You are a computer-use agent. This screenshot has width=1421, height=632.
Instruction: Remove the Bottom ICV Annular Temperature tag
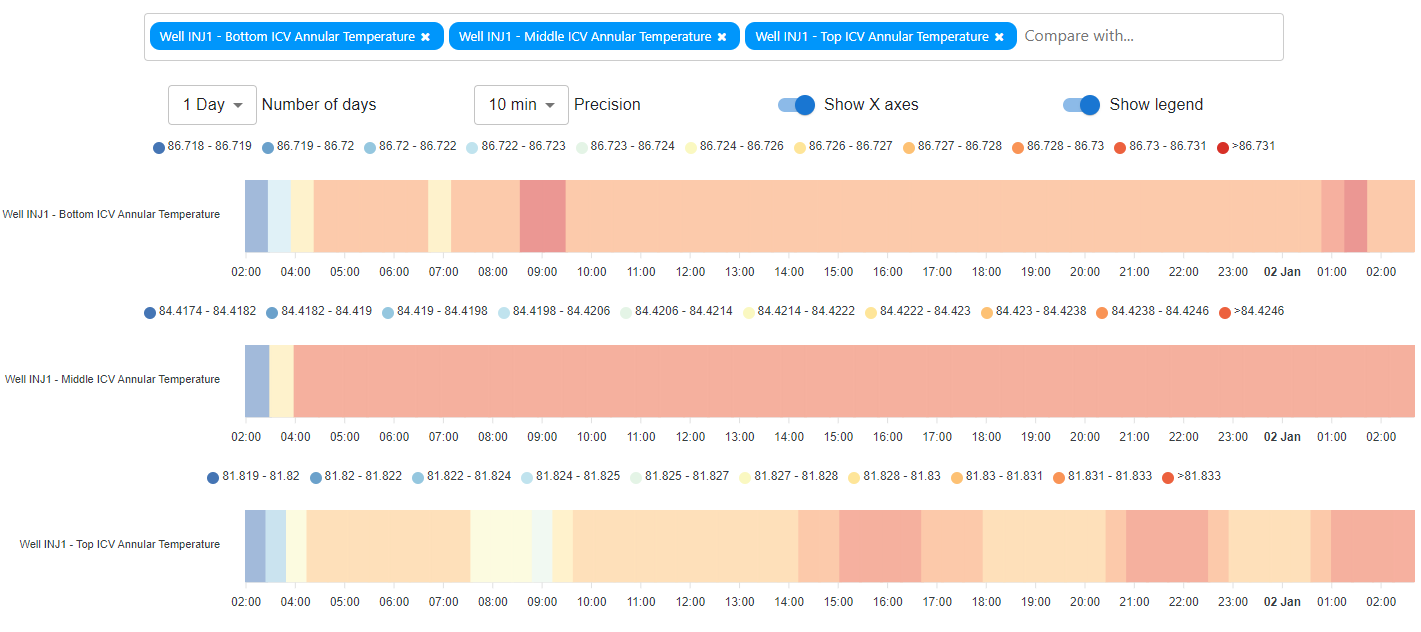click(427, 35)
